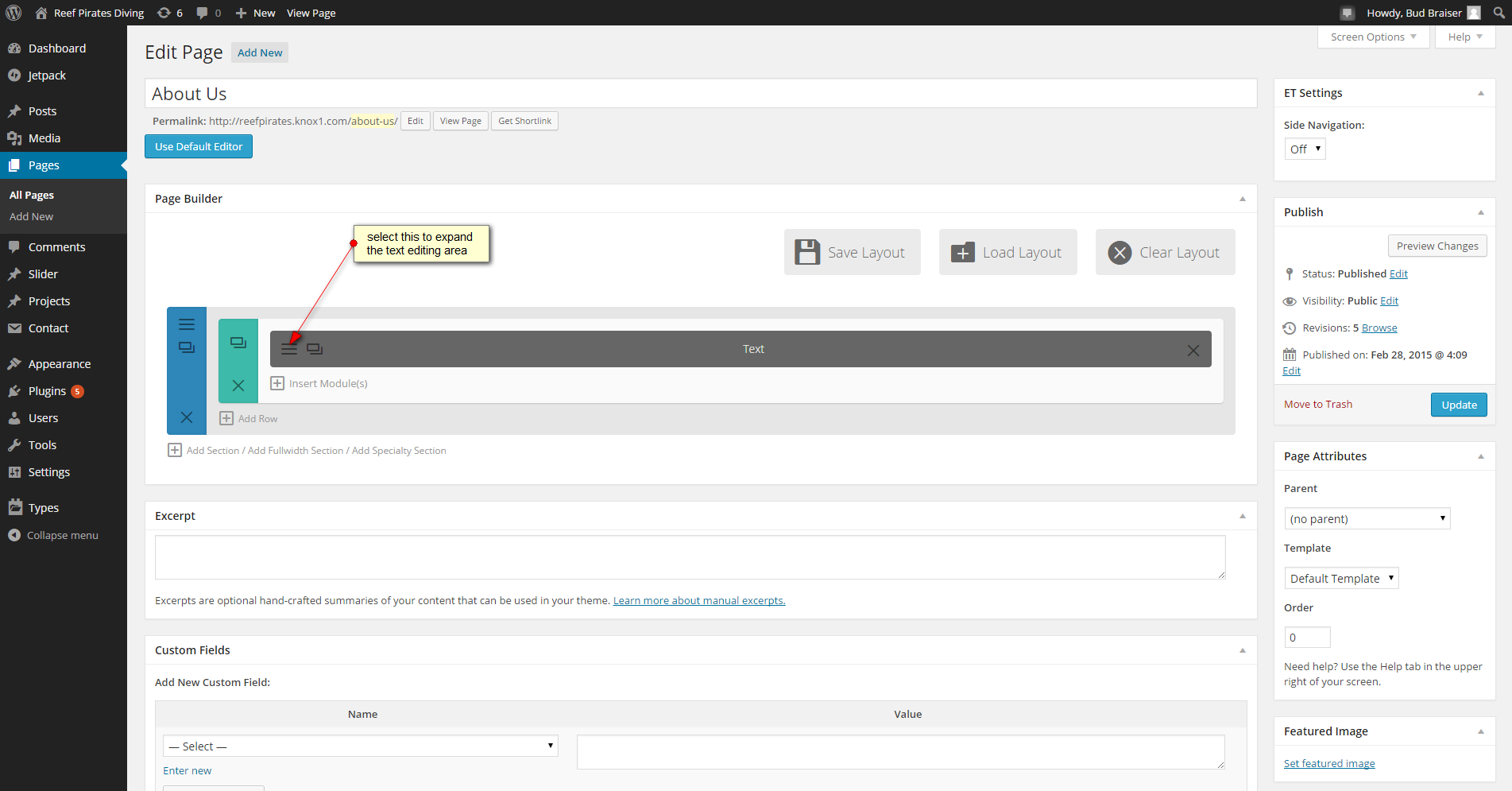Collapse the Page Attributes panel
This screenshot has width=1512, height=791.
(x=1481, y=456)
